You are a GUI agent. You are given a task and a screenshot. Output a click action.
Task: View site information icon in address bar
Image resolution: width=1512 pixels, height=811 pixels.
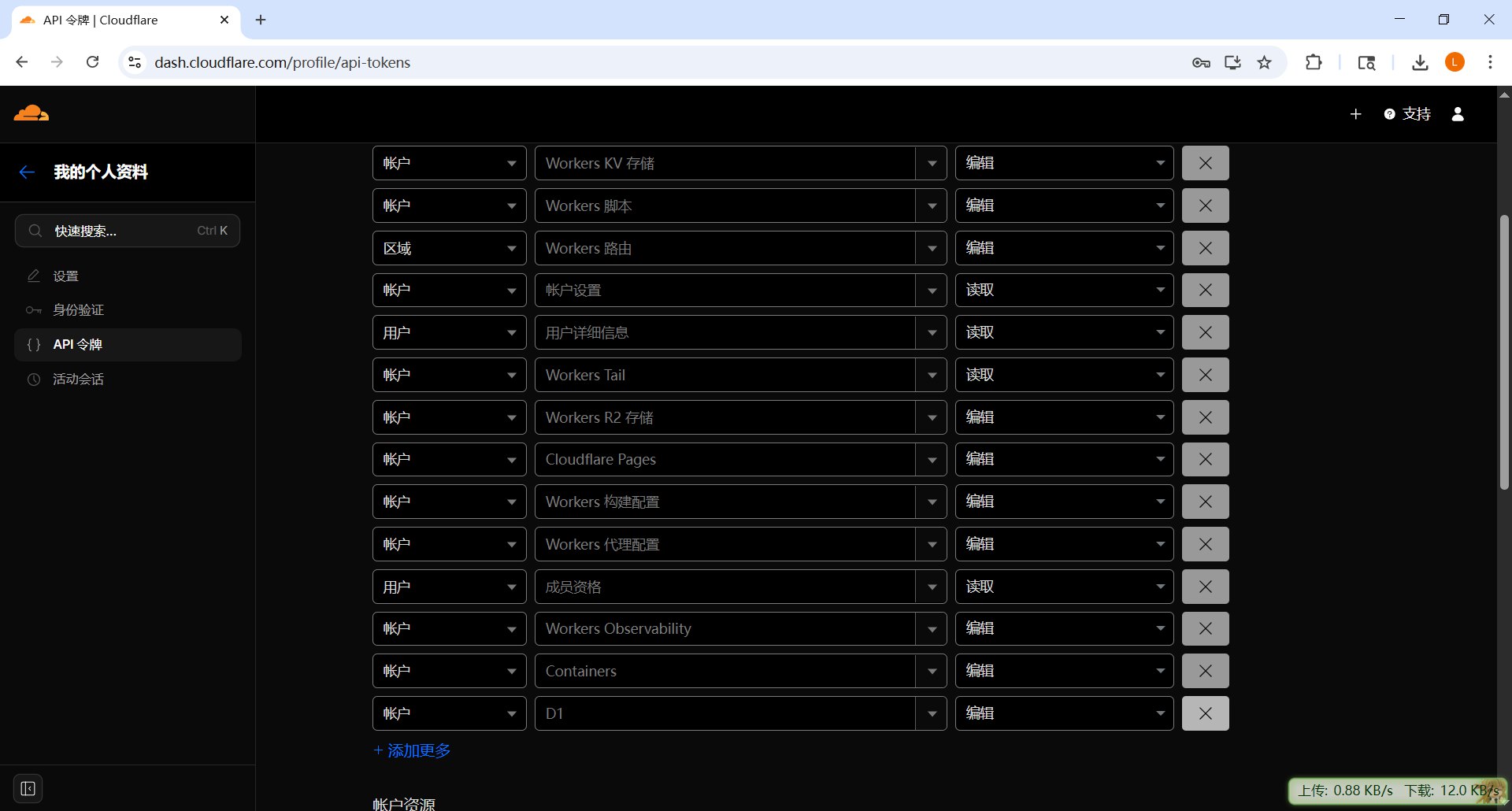135,62
